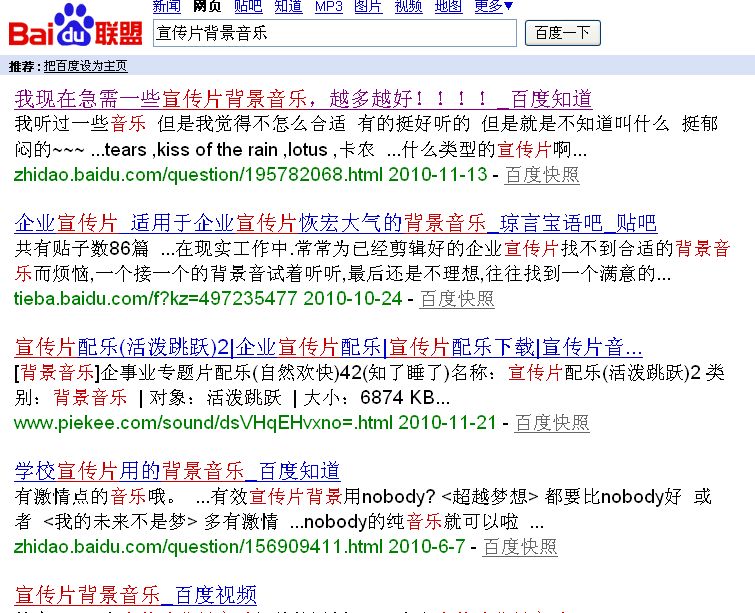Switch to the 地图 map search
755x613 pixels.
tap(448, 7)
